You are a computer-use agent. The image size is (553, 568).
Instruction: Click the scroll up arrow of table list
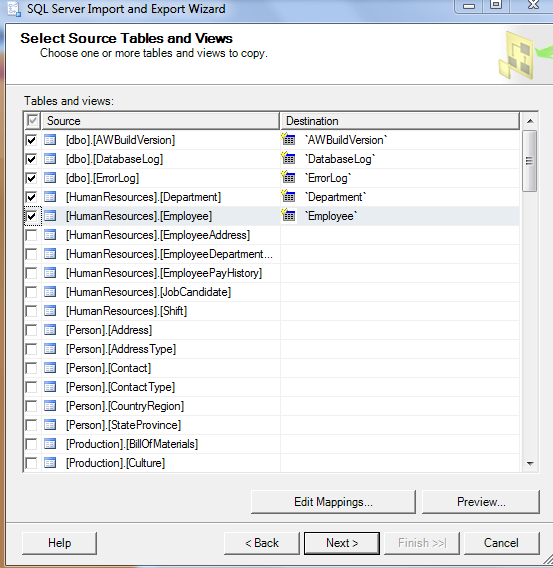530,121
